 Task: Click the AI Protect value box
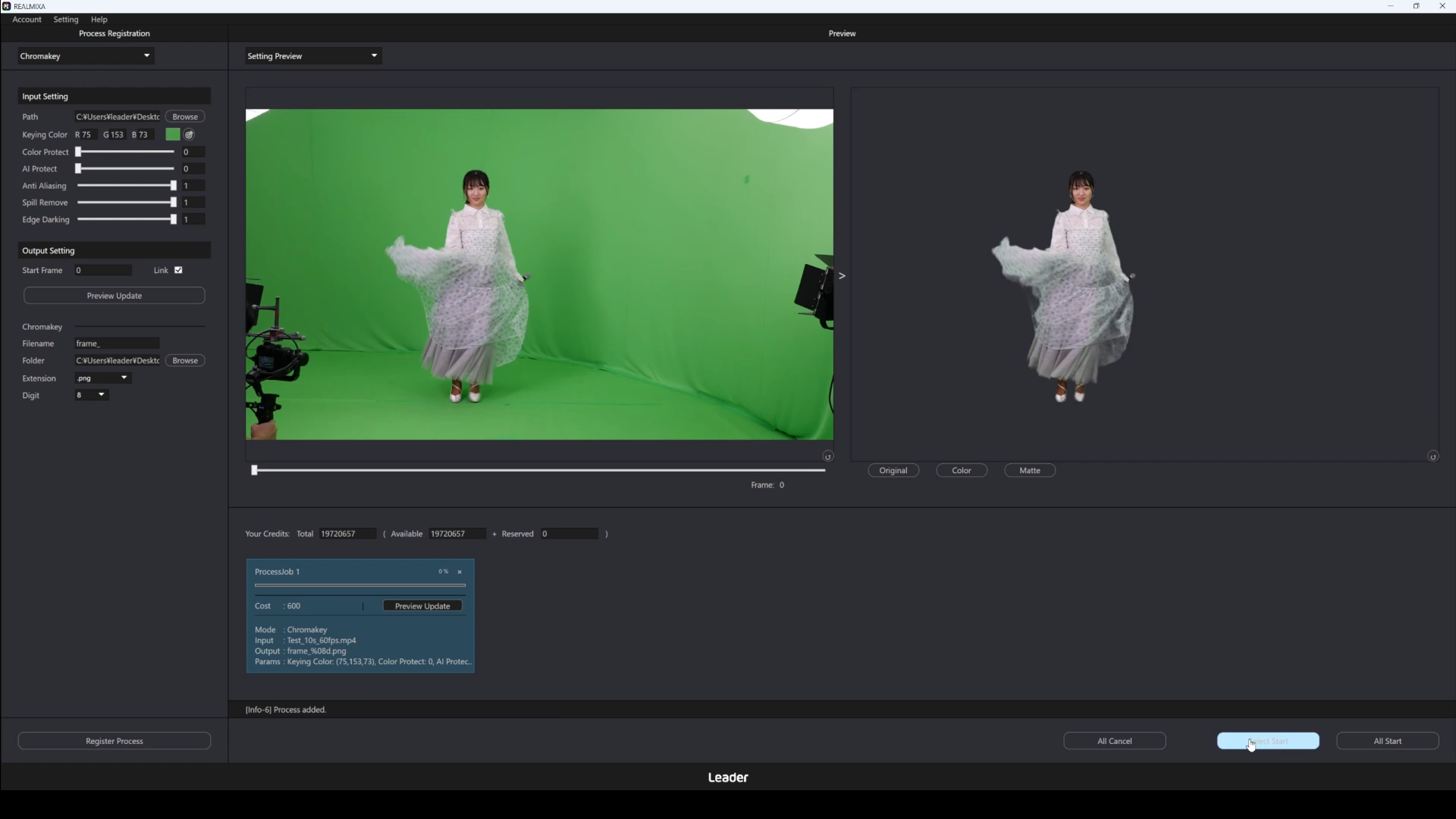193,168
